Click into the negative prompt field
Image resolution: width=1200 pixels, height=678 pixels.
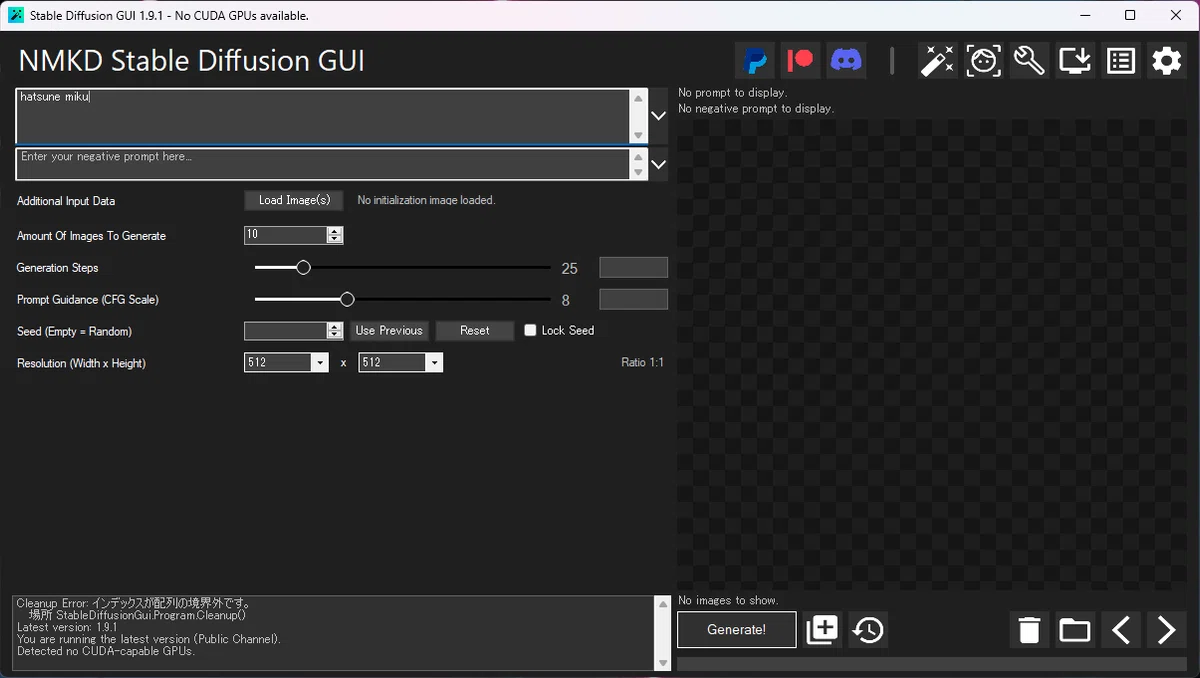pyautogui.click(x=323, y=164)
